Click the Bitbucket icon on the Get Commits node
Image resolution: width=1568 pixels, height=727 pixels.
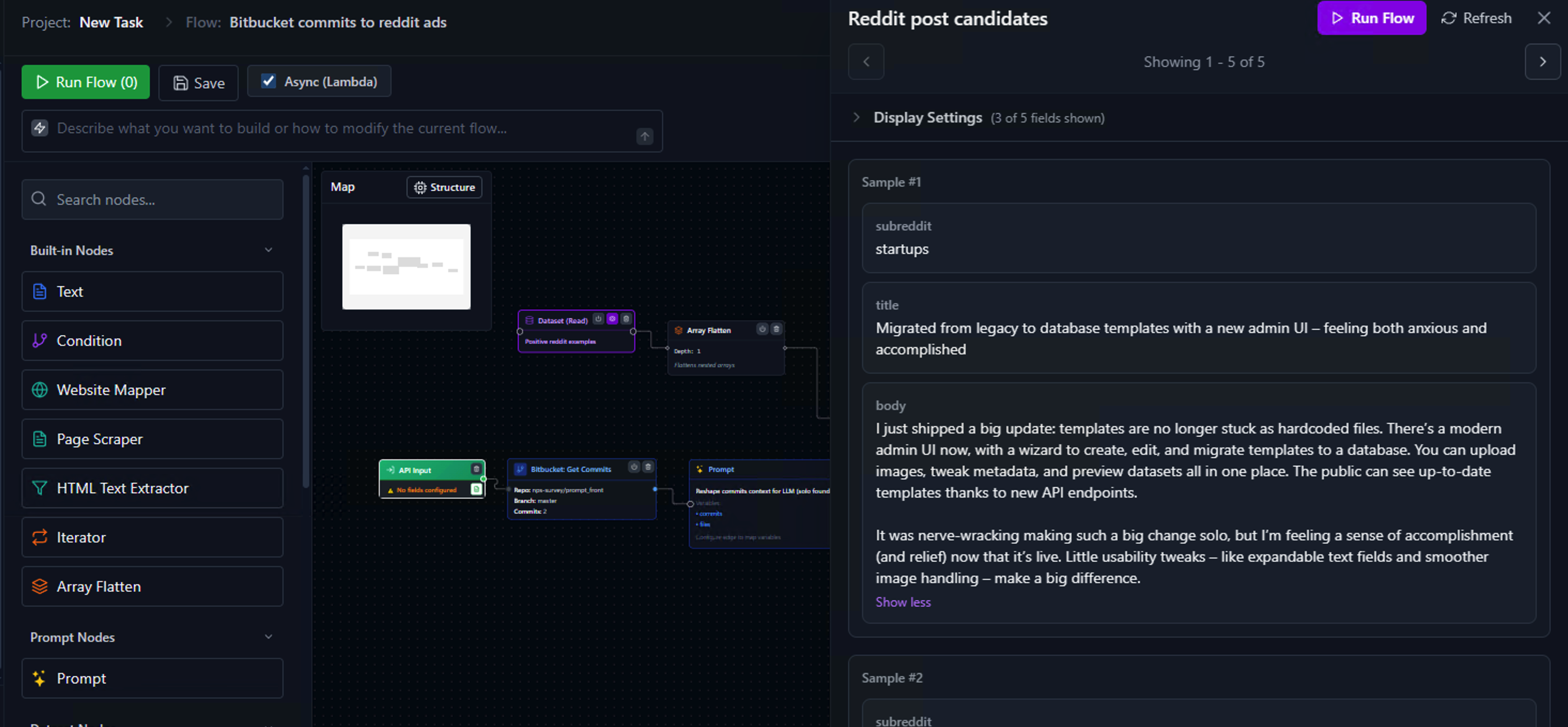pos(520,468)
